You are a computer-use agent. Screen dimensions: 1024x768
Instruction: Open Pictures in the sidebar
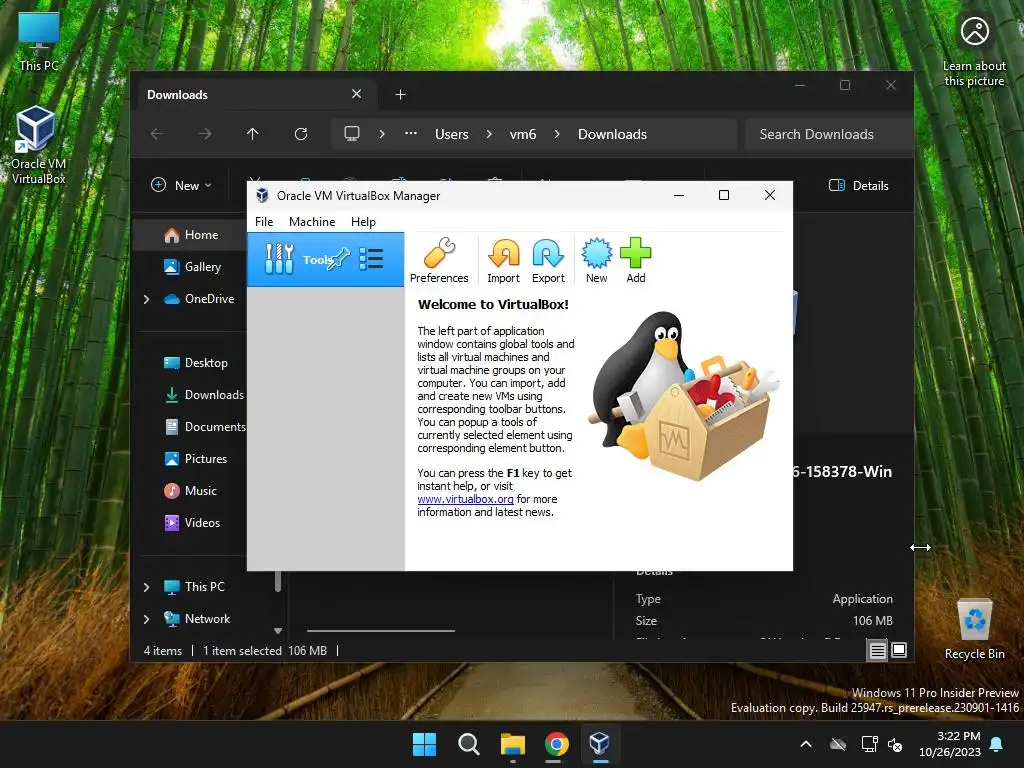195,458
